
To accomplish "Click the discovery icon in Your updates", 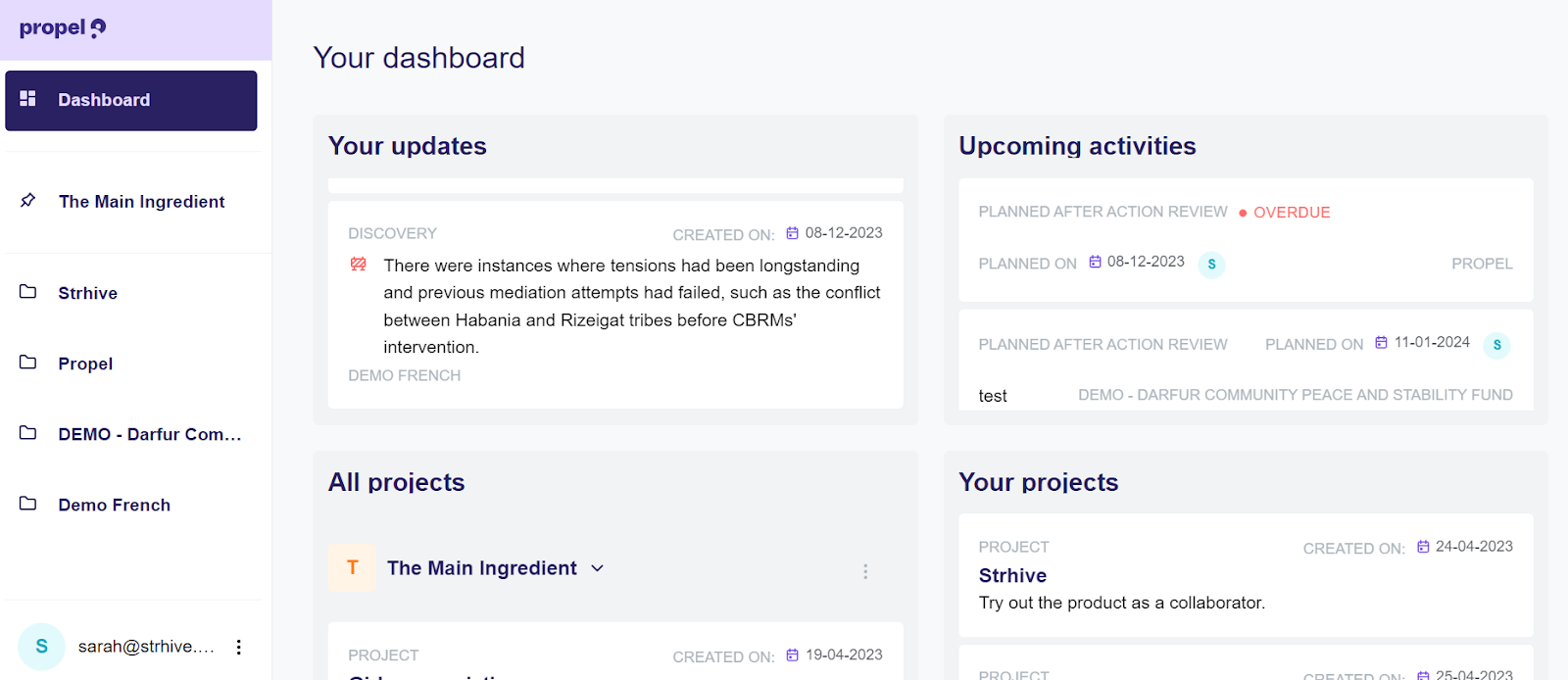I will 359,265.
